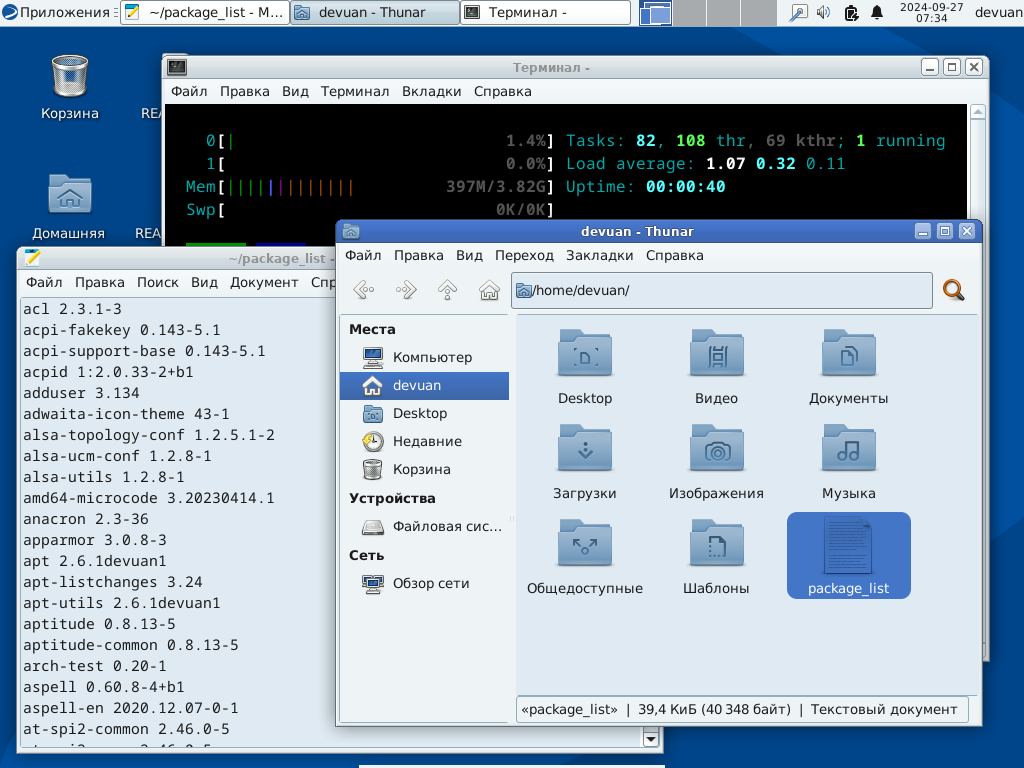Image resolution: width=1024 pixels, height=768 pixels.
Task: Go to parent folder with up arrow
Action: (x=448, y=290)
